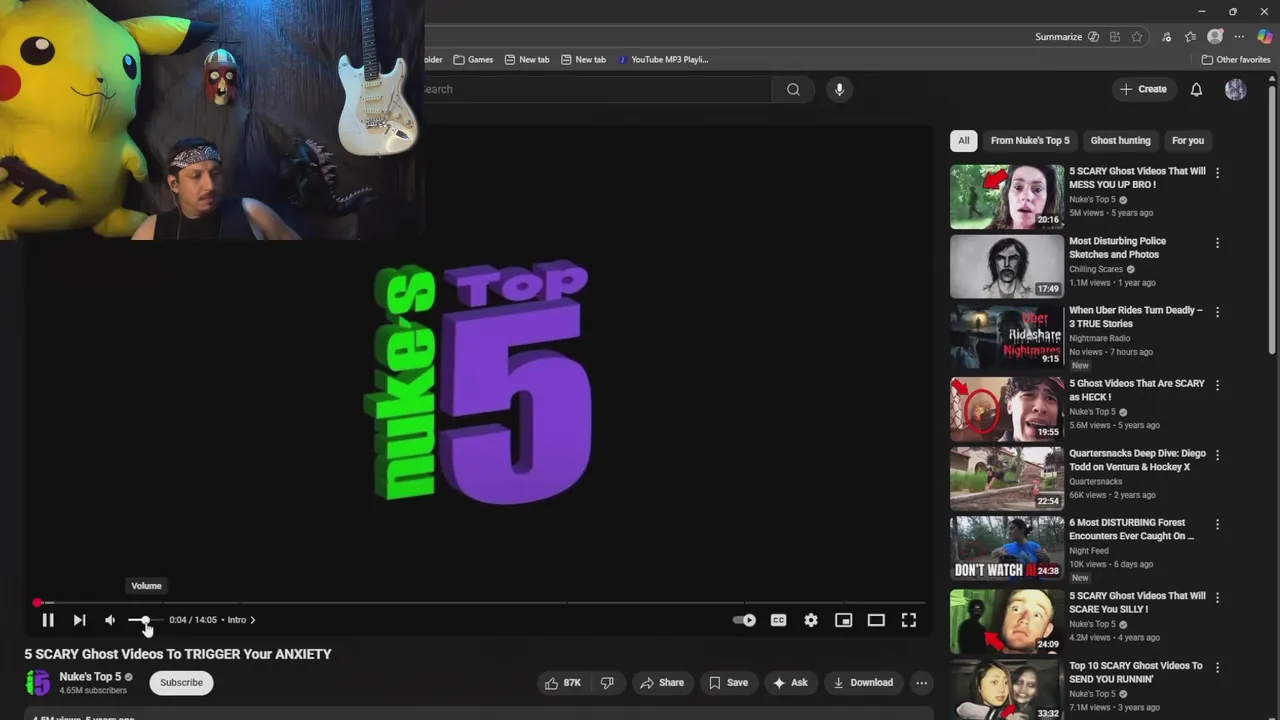The height and width of the screenshot is (720, 1280).
Task: Save the video to a playlist
Action: [728, 683]
